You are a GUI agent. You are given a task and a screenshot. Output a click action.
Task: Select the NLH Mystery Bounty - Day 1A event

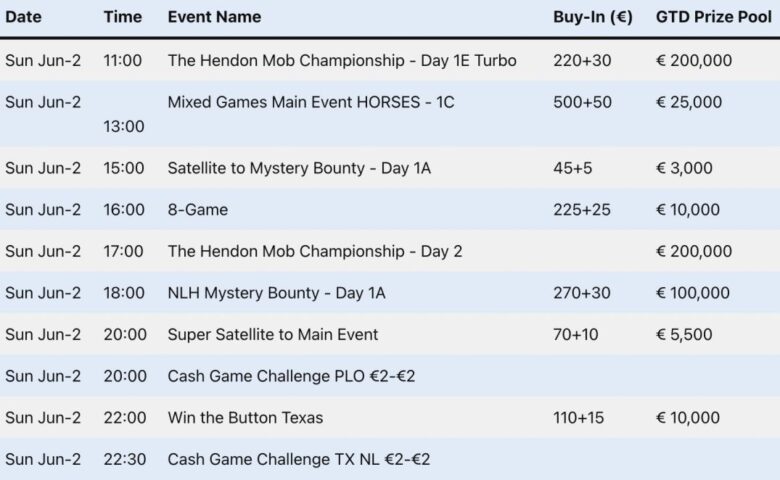276,293
